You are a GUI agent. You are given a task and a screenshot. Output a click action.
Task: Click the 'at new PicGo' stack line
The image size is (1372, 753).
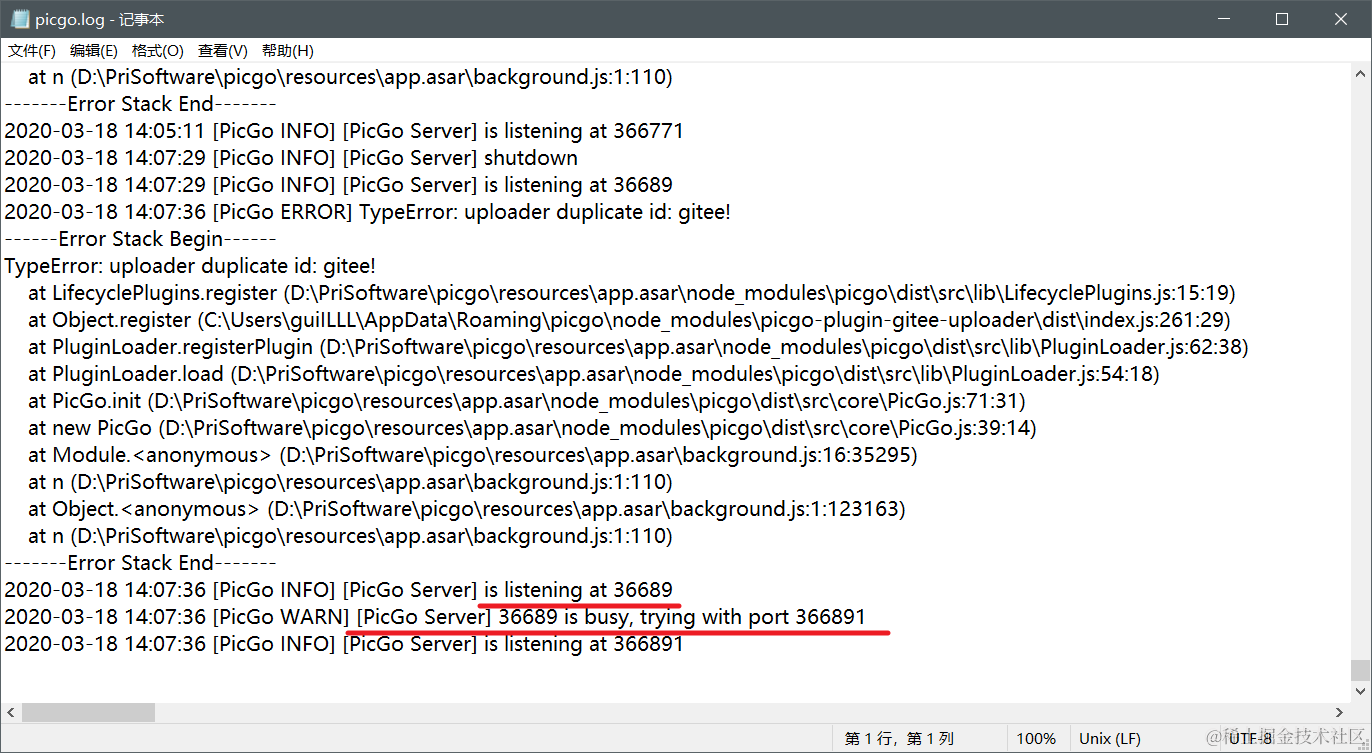[532, 428]
